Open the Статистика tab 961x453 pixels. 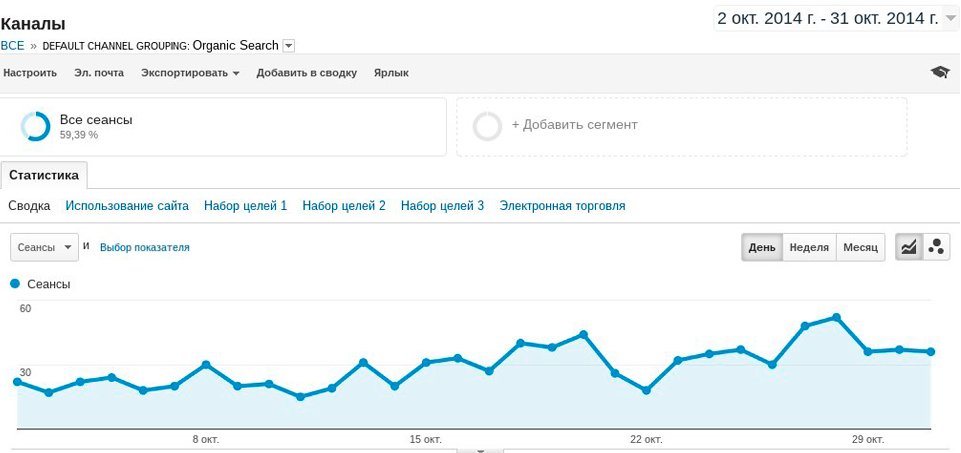44,175
